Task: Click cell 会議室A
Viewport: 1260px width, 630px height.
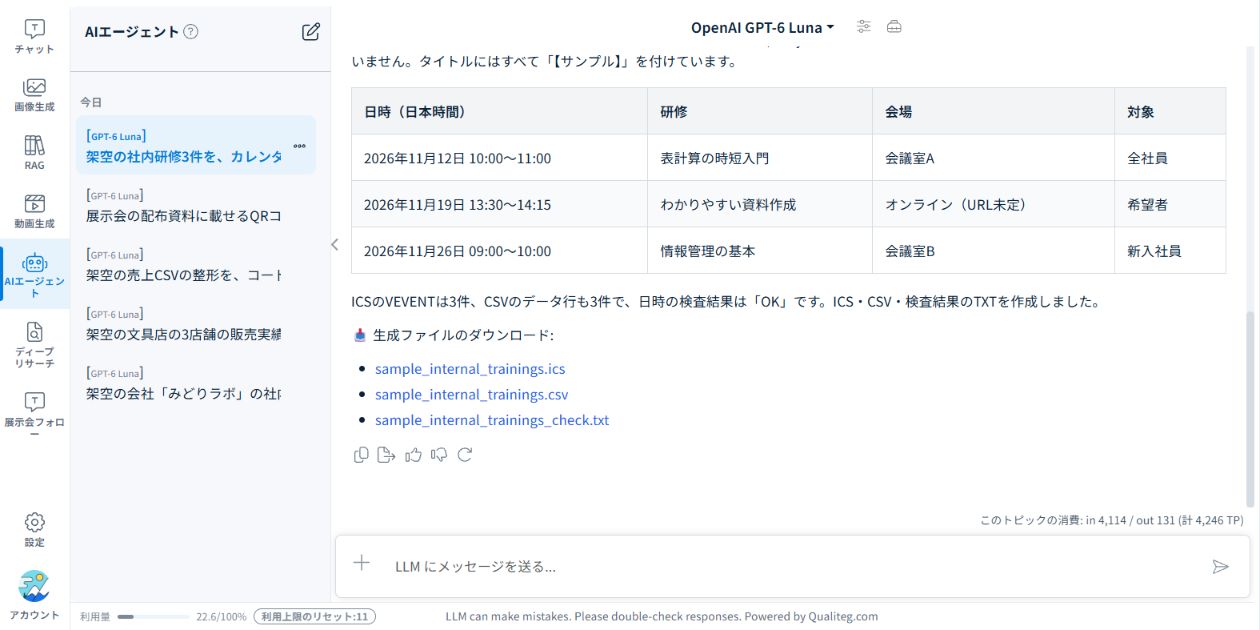Action: (993, 158)
